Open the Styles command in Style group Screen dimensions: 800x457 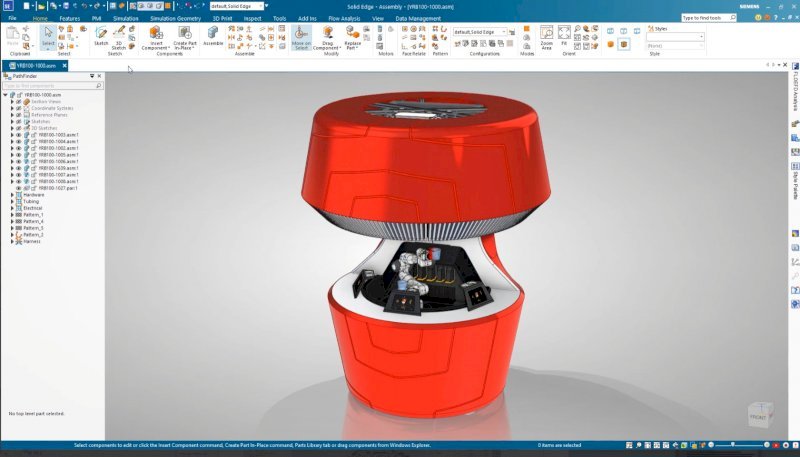coord(657,29)
